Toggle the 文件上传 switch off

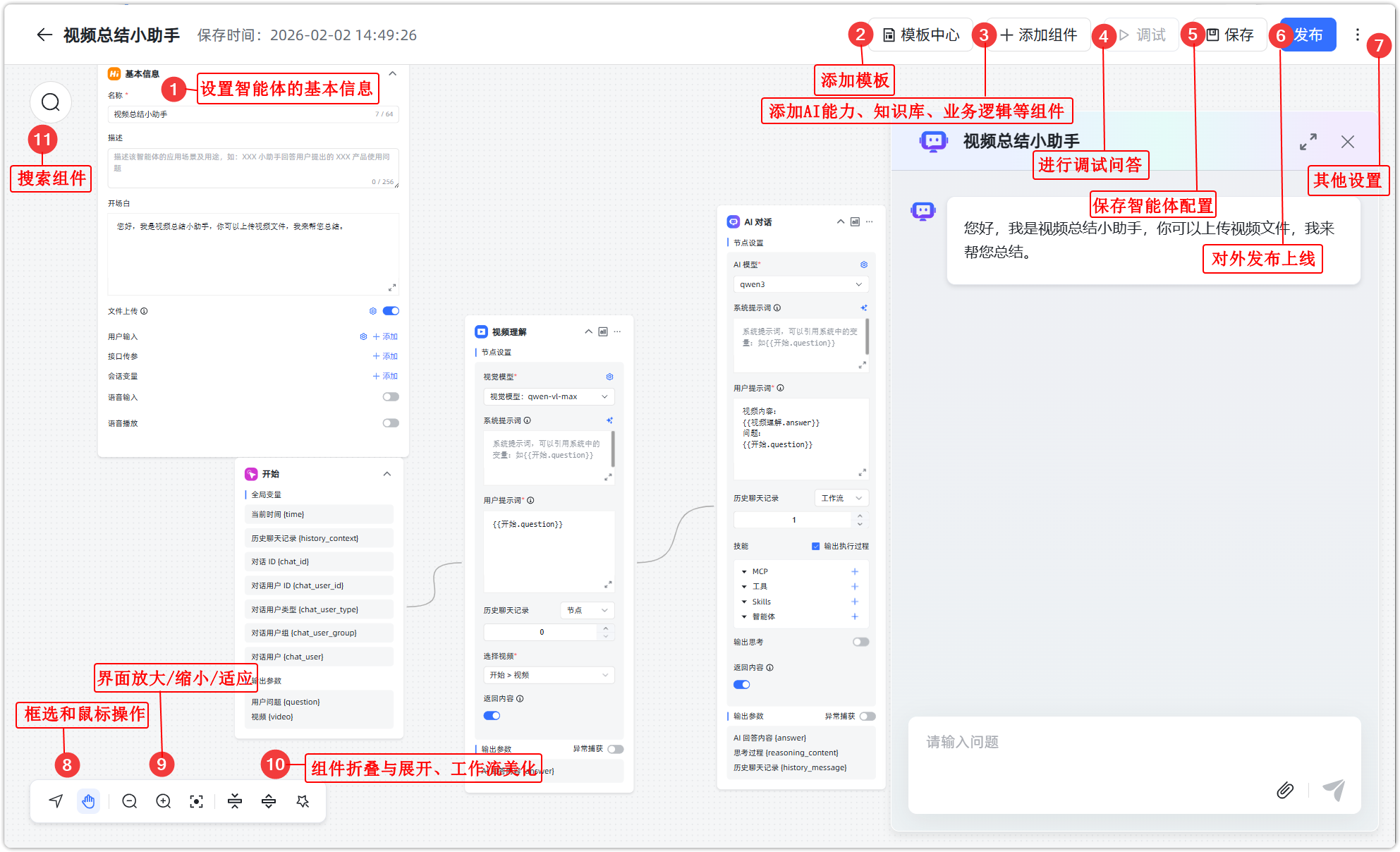(x=391, y=311)
